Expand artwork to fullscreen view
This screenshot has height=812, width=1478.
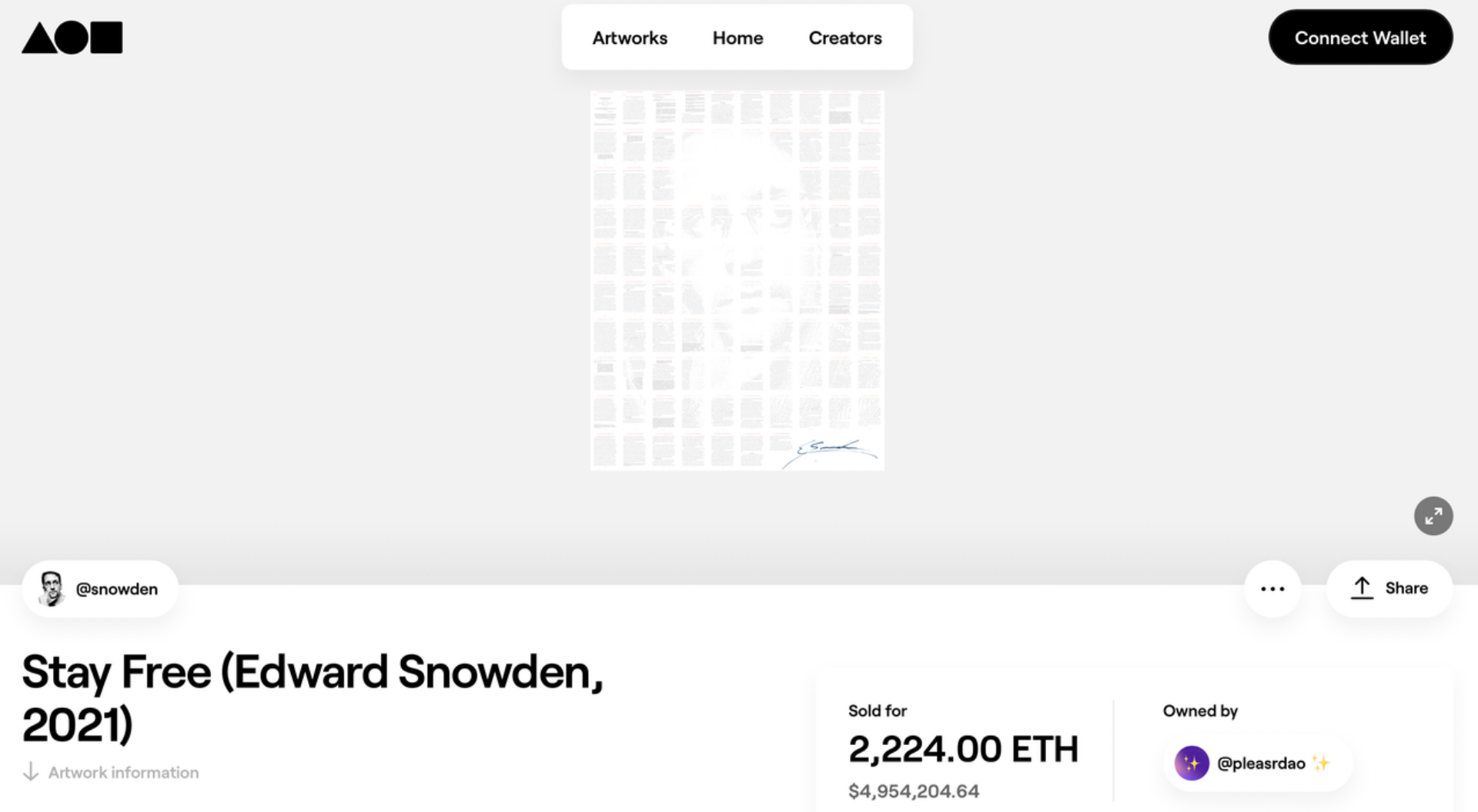(x=1433, y=516)
